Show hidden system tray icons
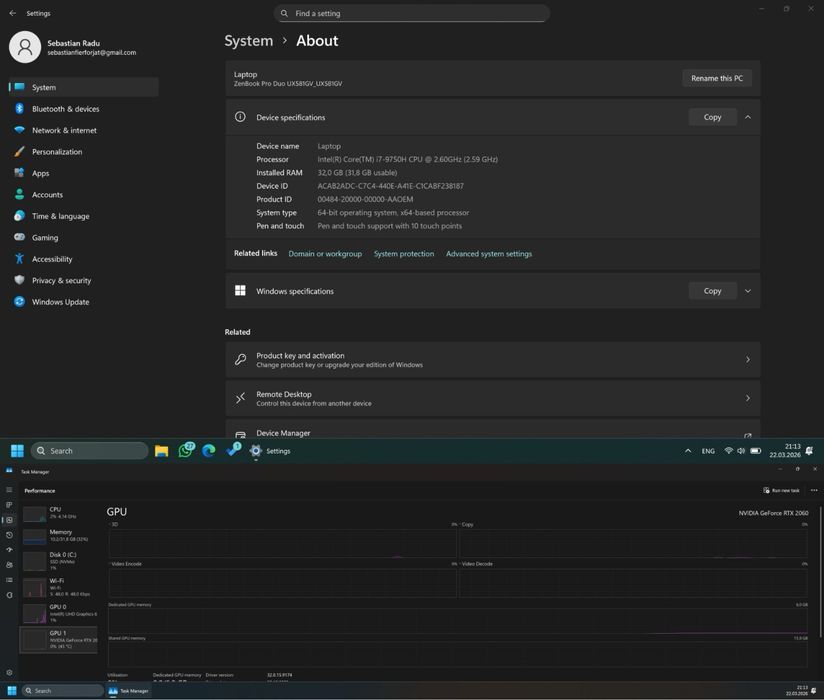 tap(688, 451)
